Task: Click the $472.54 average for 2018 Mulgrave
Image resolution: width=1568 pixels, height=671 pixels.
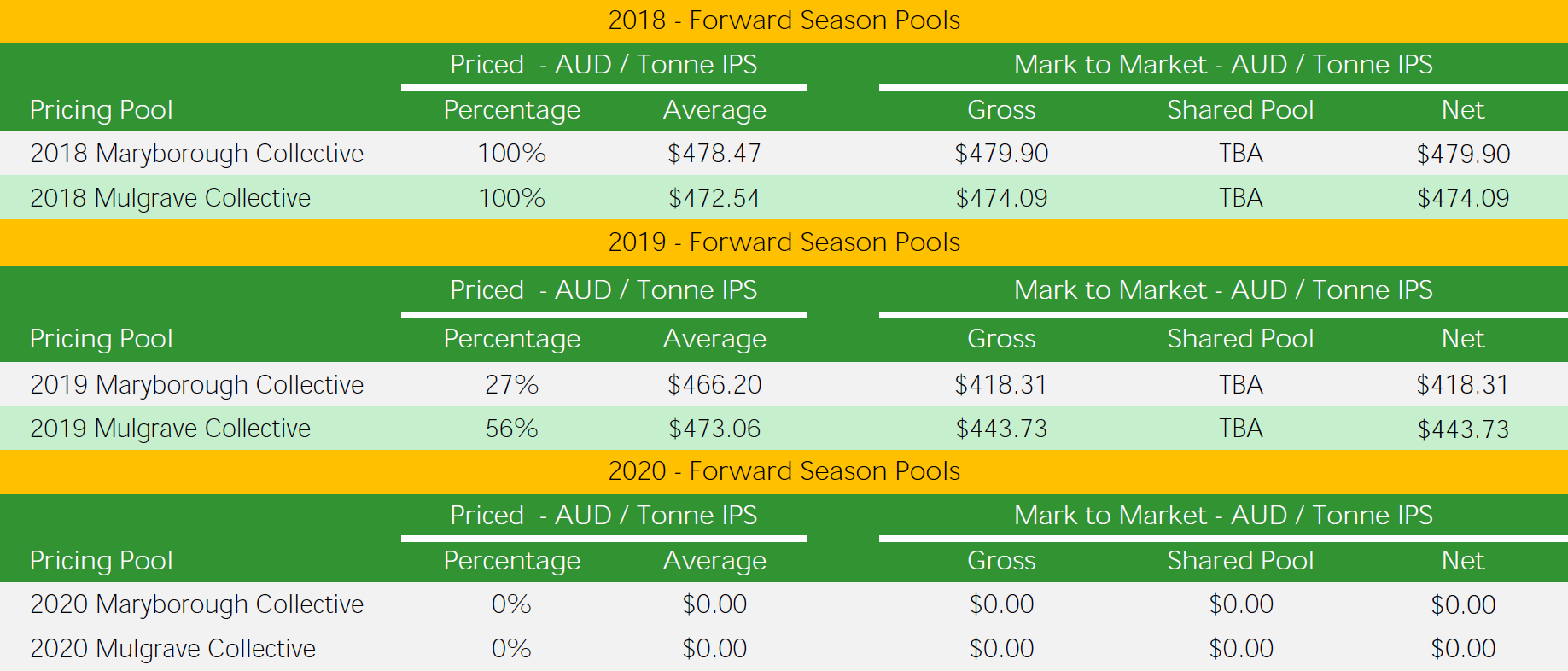Action: [x=714, y=198]
